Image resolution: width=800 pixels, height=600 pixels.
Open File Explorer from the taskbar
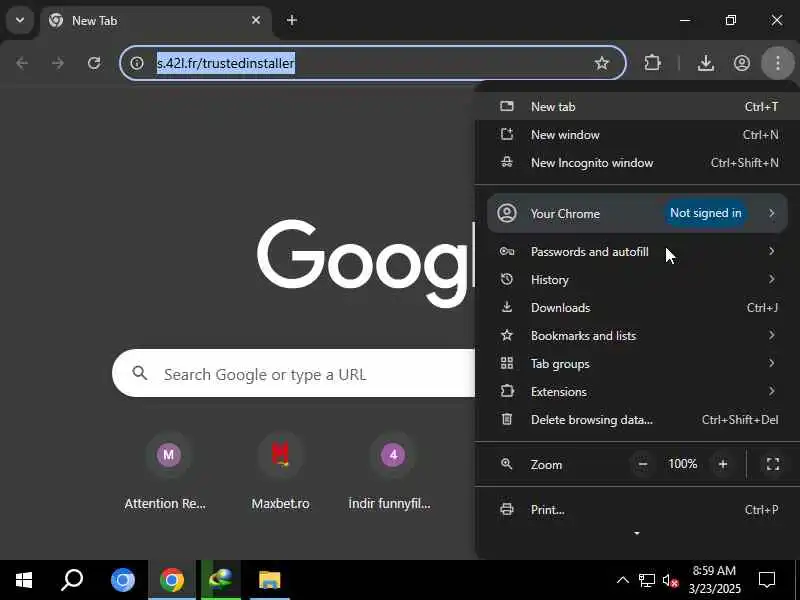[x=269, y=580]
